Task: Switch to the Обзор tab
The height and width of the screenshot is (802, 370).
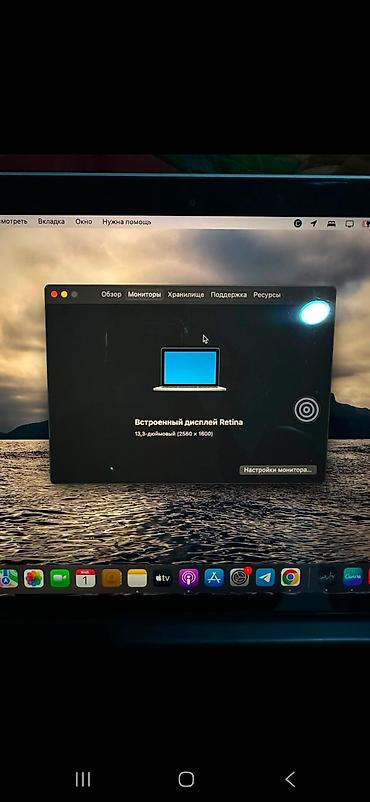Action: 111,295
